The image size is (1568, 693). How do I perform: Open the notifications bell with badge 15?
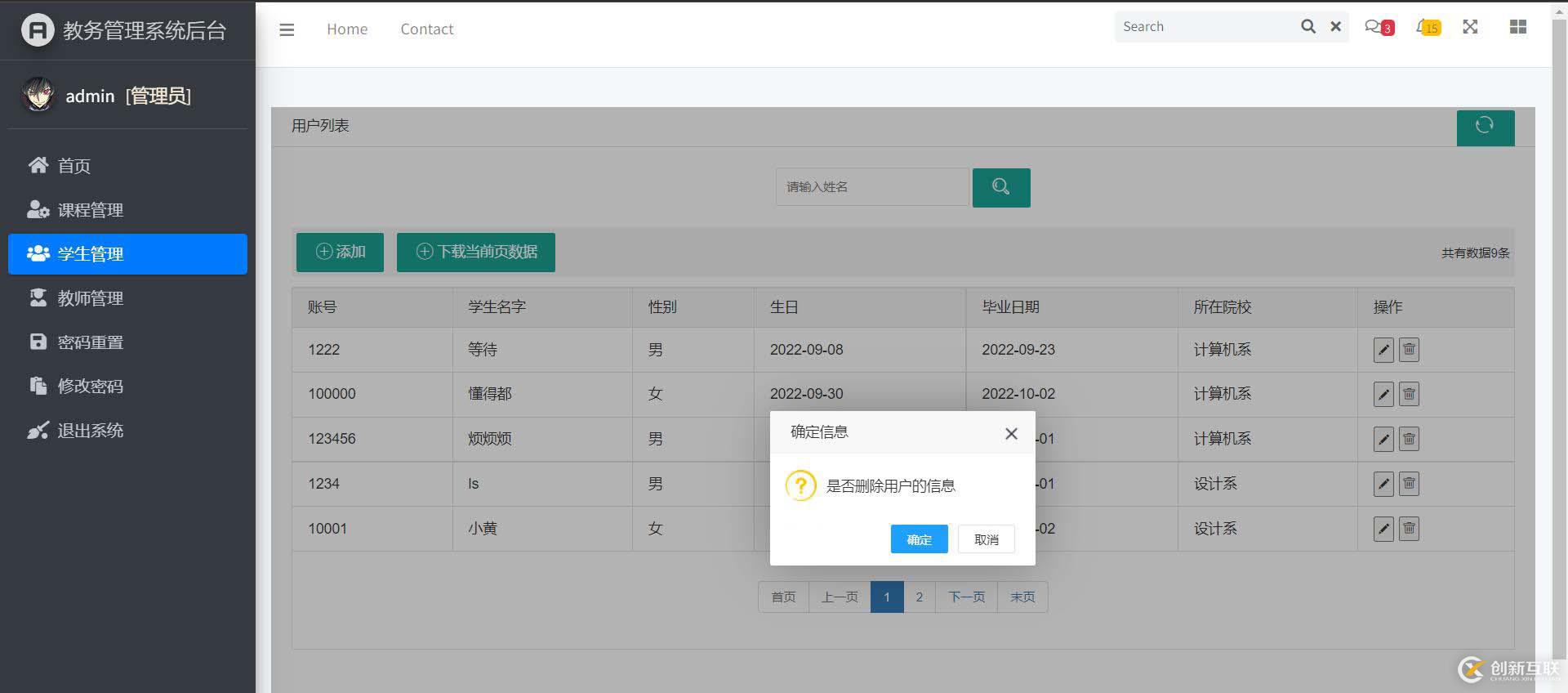(1426, 27)
